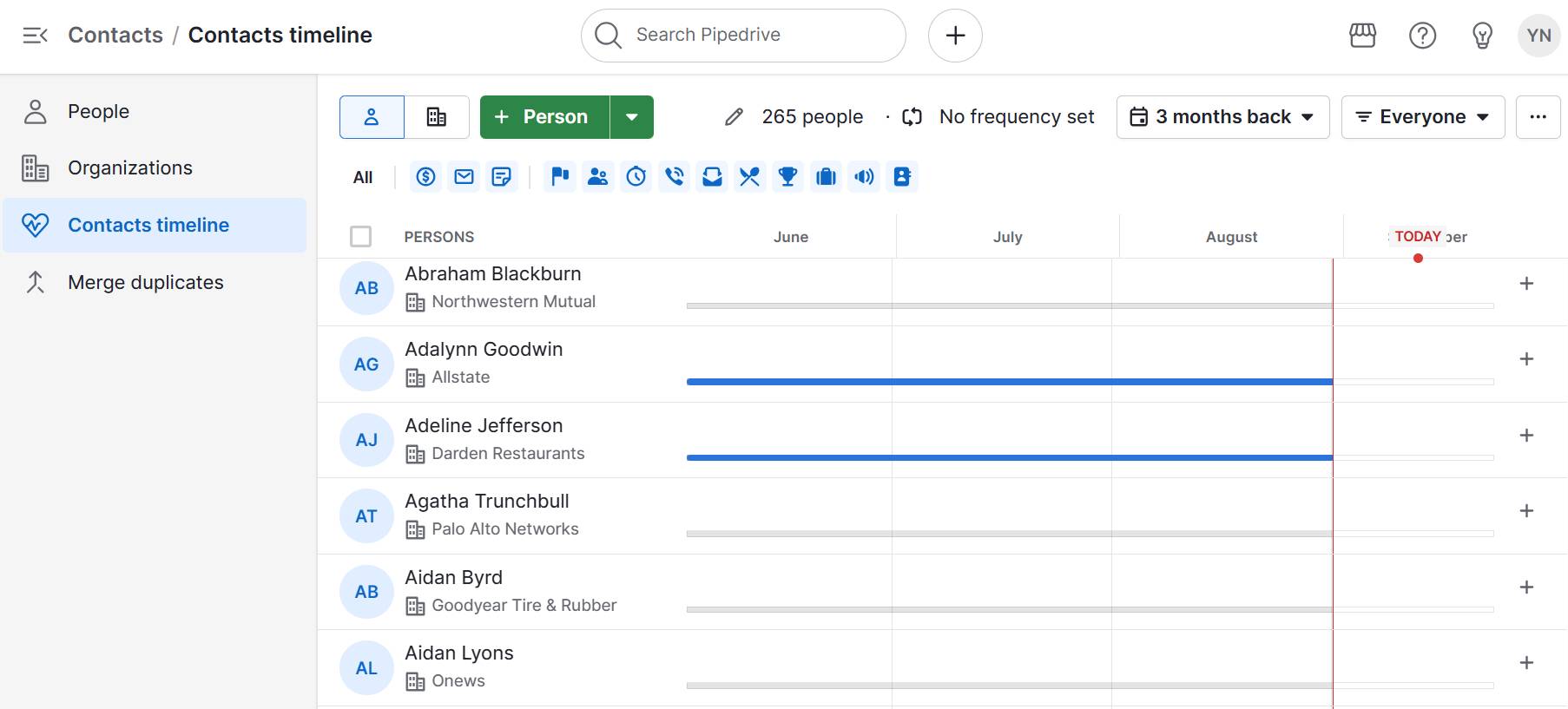
Task: Click the Contacts breadcrumb link
Action: [x=115, y=35]
